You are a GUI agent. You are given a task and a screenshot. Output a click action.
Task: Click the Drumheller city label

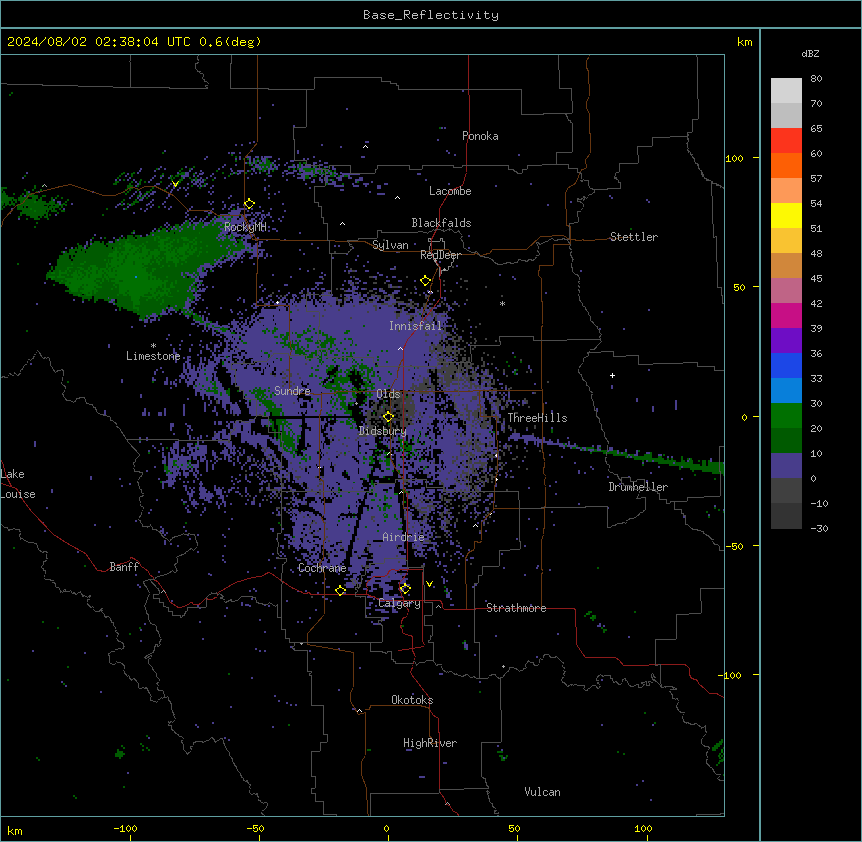(x=638, y=487)
